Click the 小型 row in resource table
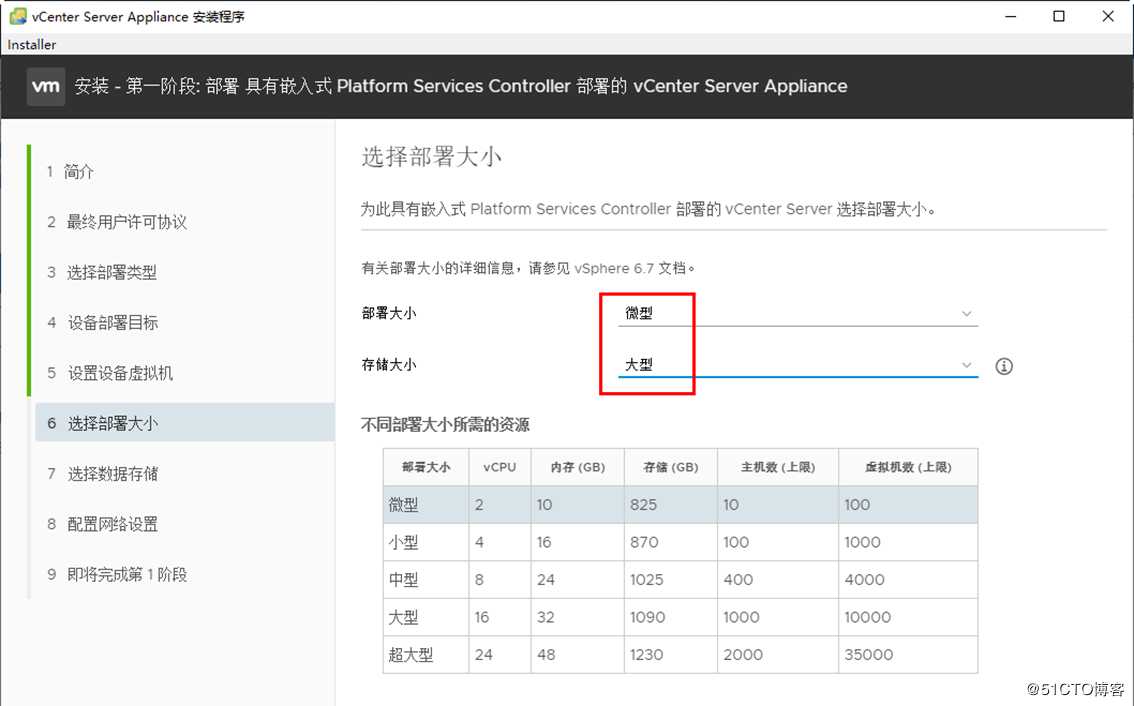The width and height of the screenshot is (1134, 706). [680, 542]
